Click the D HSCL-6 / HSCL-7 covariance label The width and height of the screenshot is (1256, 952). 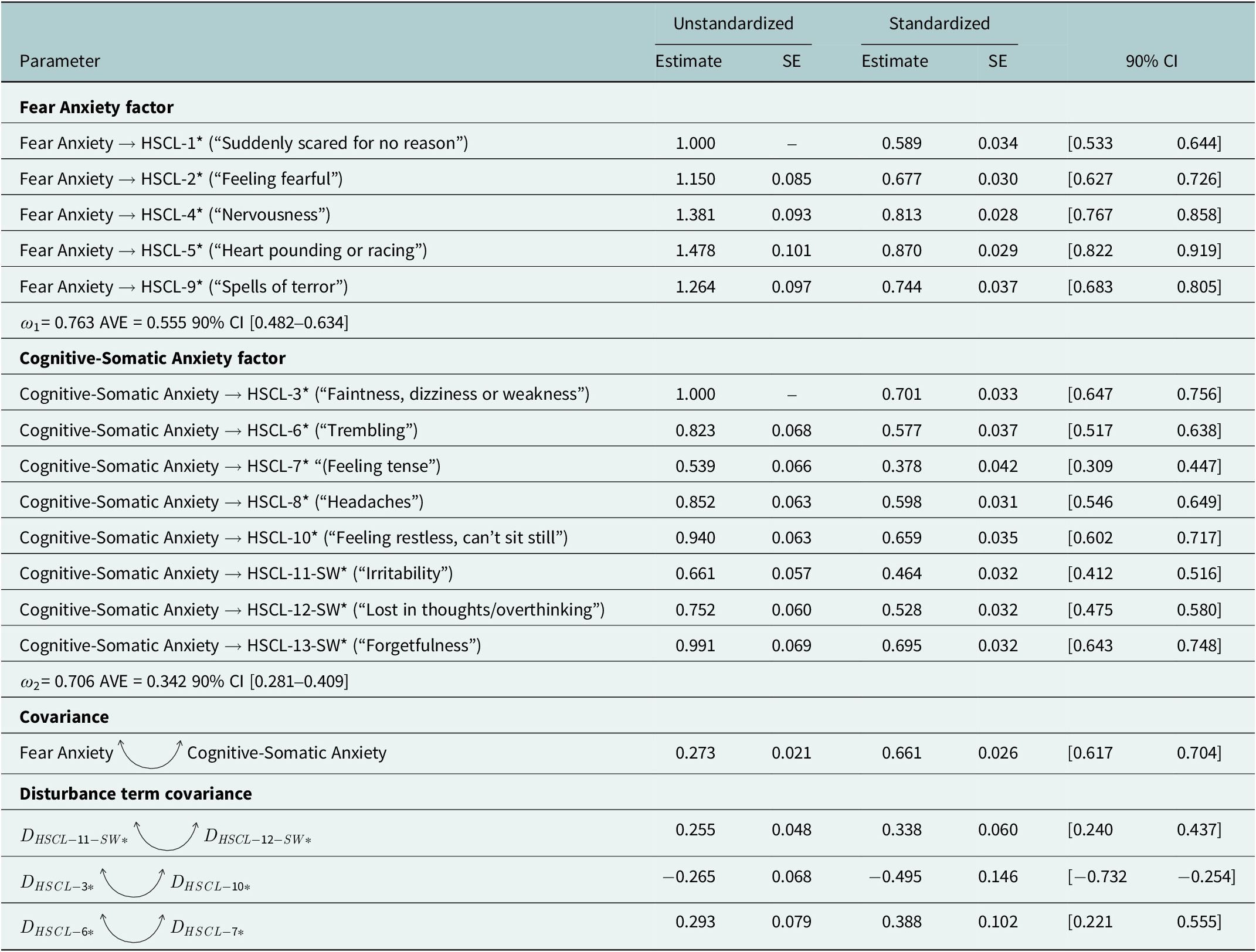click(x=132, y=927)
